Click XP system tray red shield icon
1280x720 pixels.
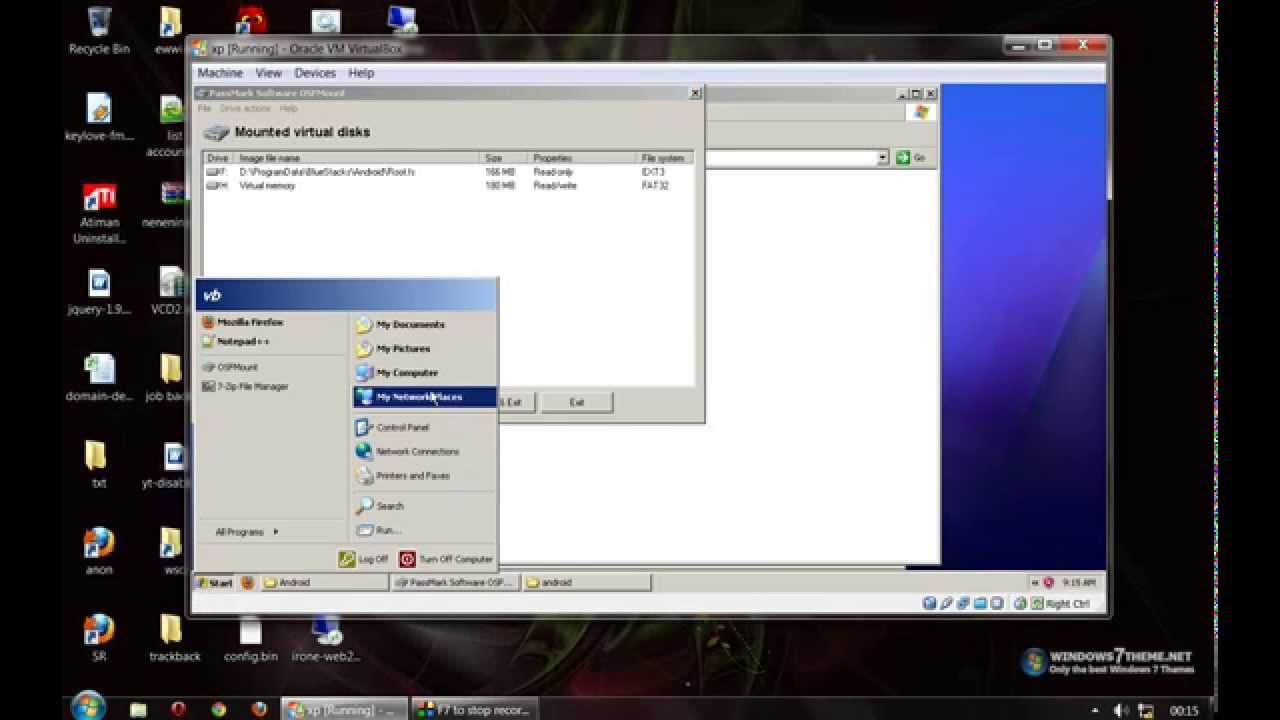tap(1048, 582)
